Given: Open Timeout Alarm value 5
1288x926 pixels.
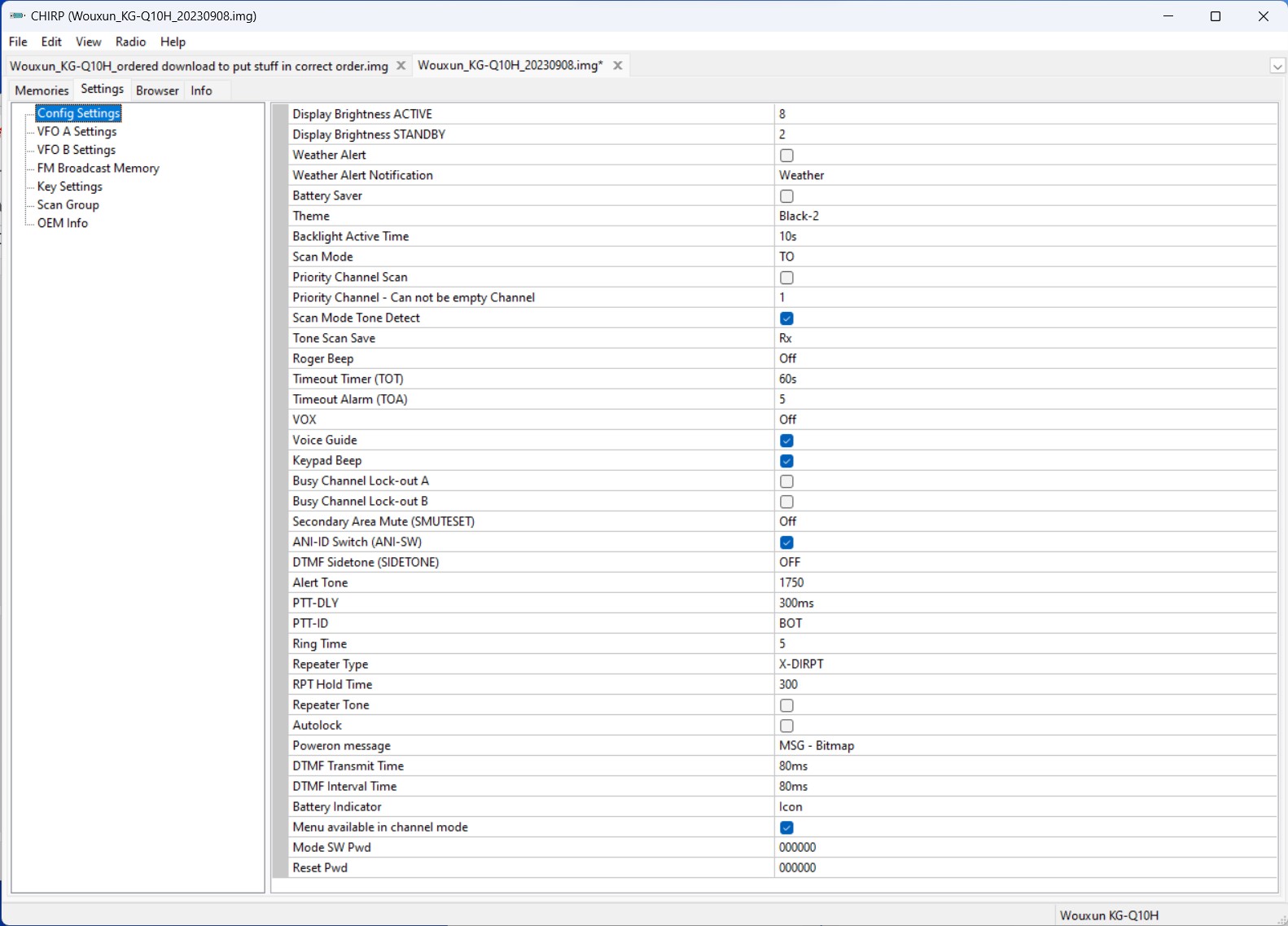Looking at the screenshot, I should tap(1025, 399).
